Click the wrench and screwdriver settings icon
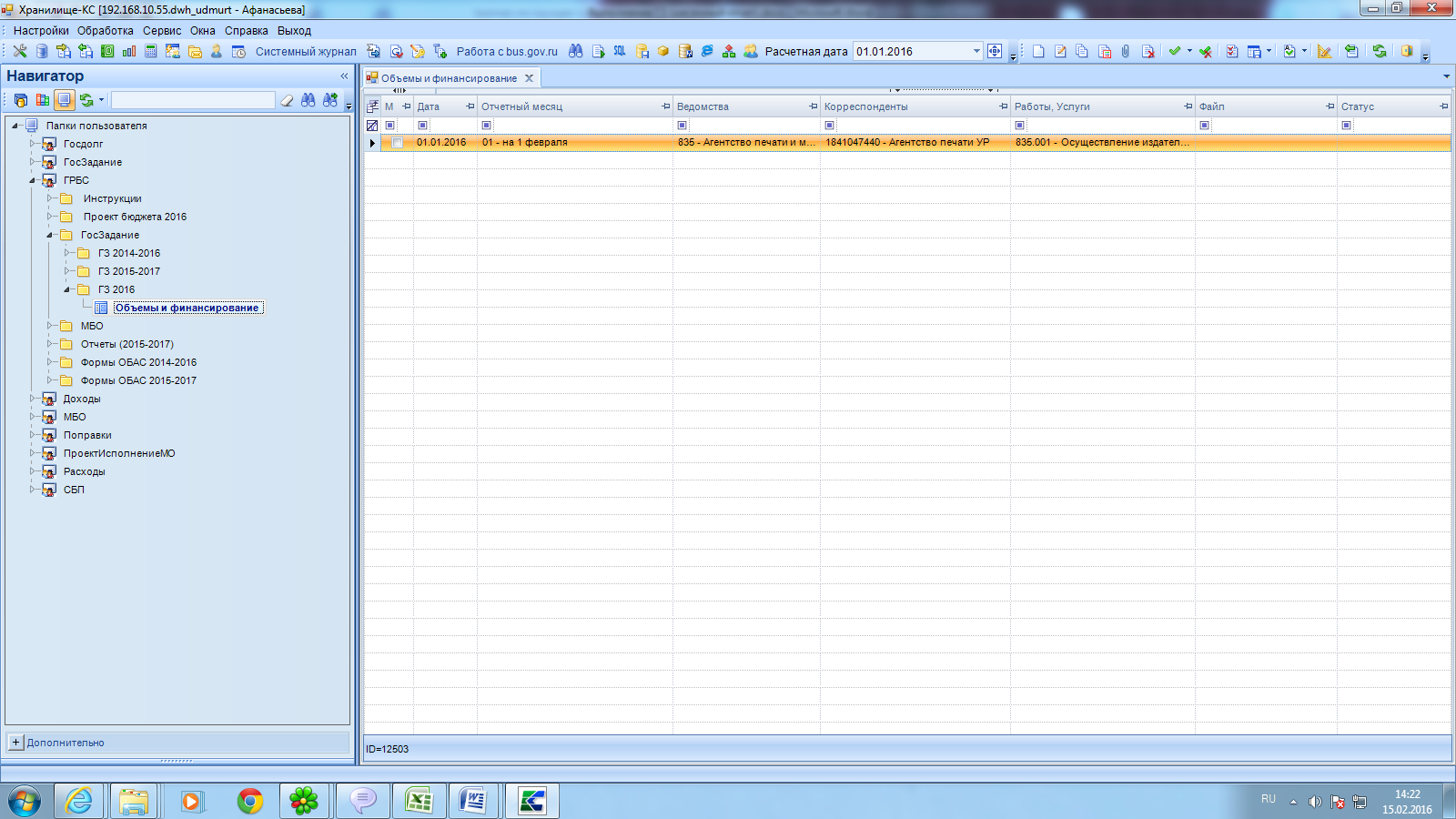Screen dimensions: 1456x819 click(x=19, y=52)
